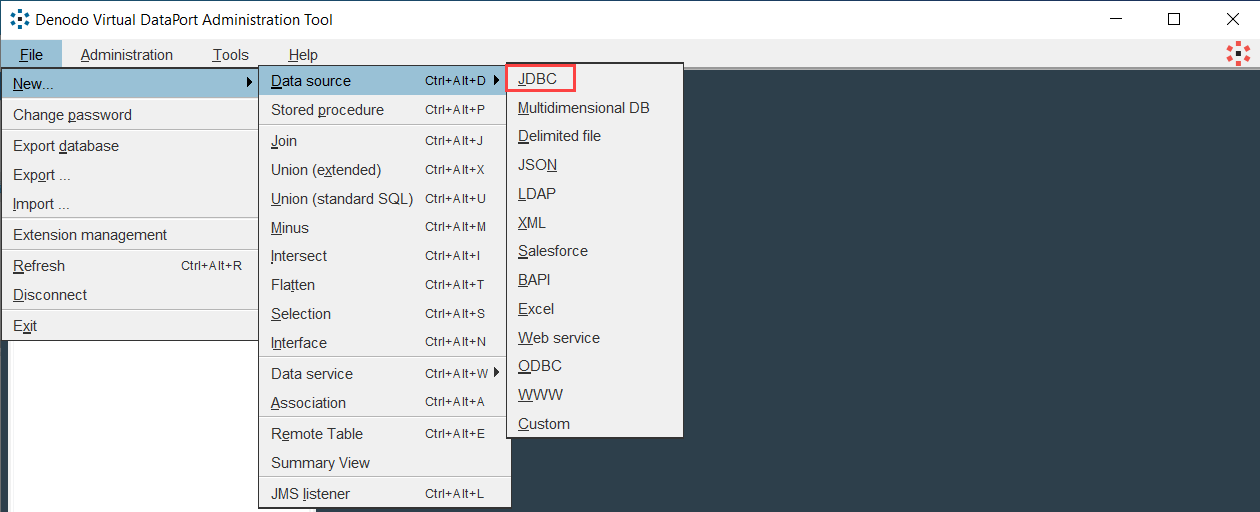Choose JMS listener
1260x512 pixels.
tap(385, 494)
